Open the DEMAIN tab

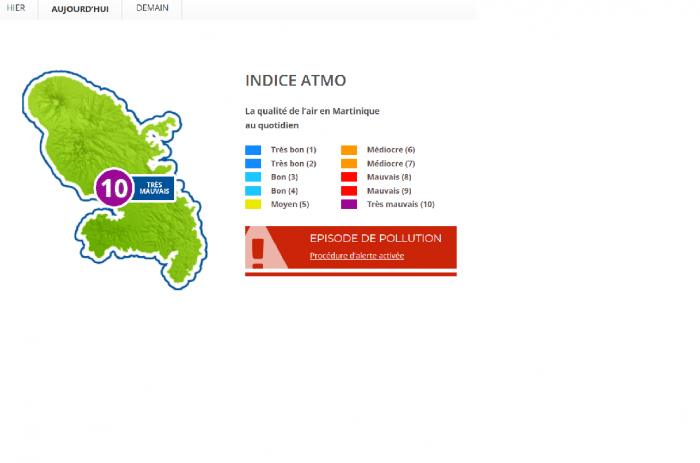coord(152,8)
